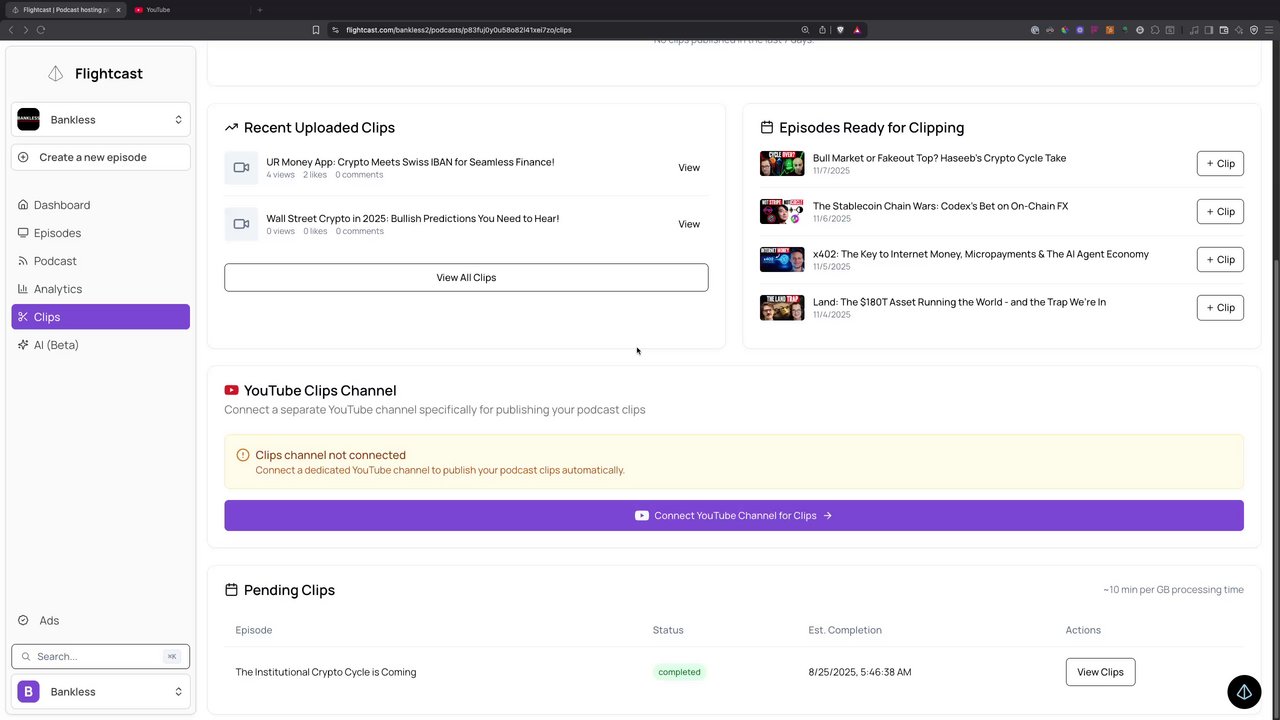Viewport: 1280px width, 720px height.
Task: View the UR Money App clip
Action: click(689, 168)
